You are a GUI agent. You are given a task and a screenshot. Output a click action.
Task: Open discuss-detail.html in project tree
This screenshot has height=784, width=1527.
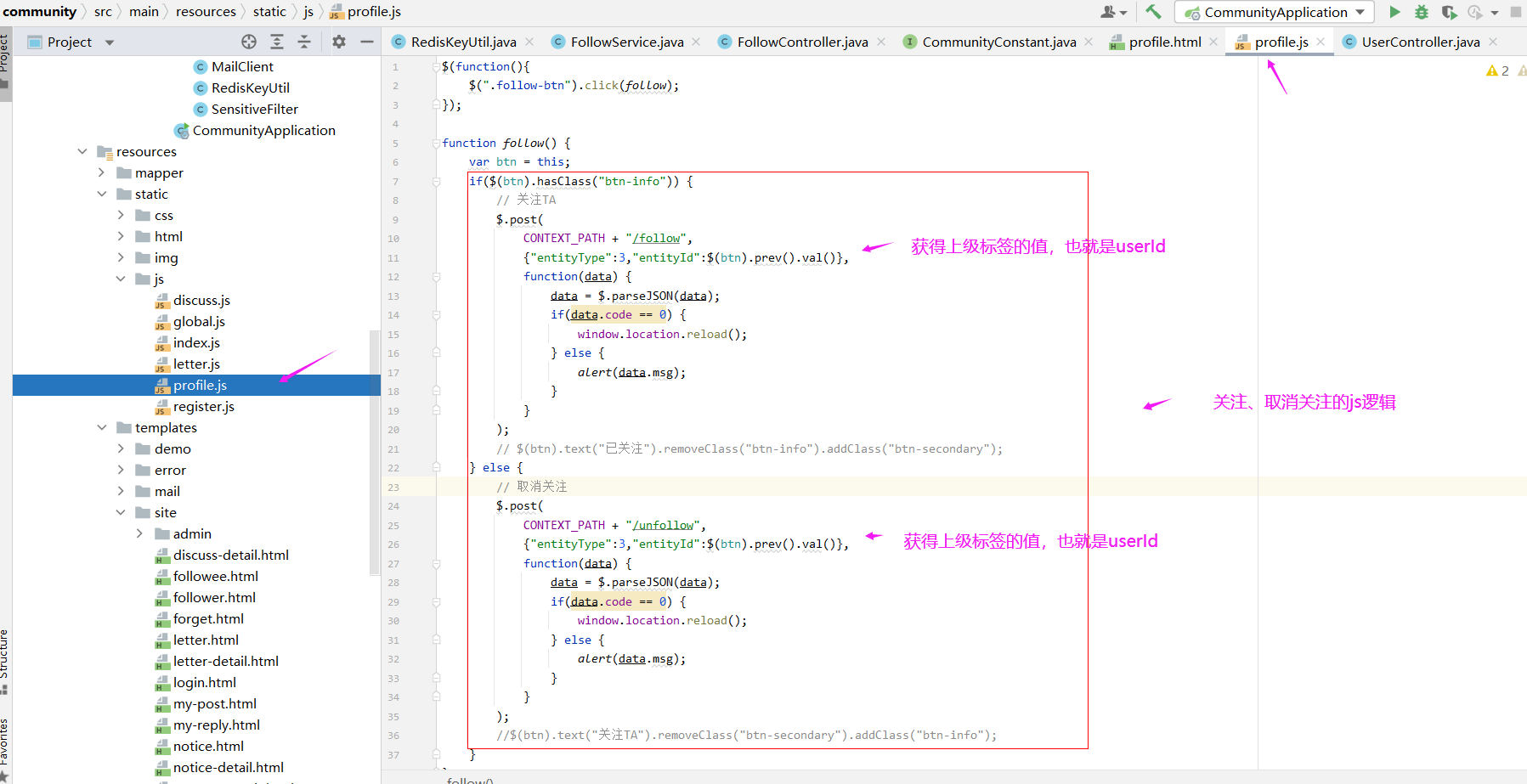[x=231, y=555]
